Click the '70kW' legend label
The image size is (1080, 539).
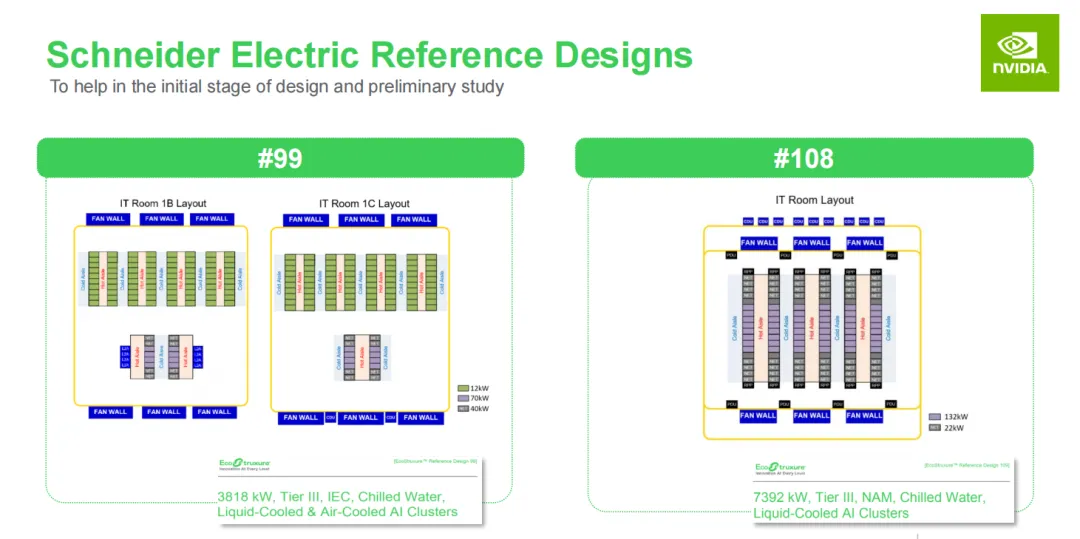tap(479, 398)
